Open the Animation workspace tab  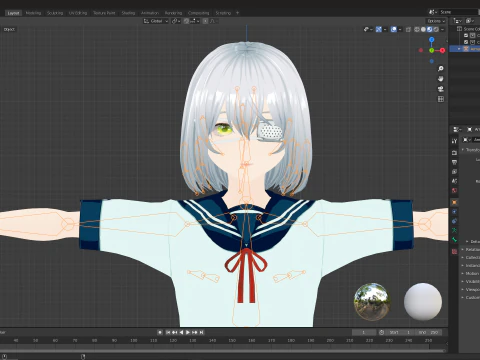click(150, 13)
